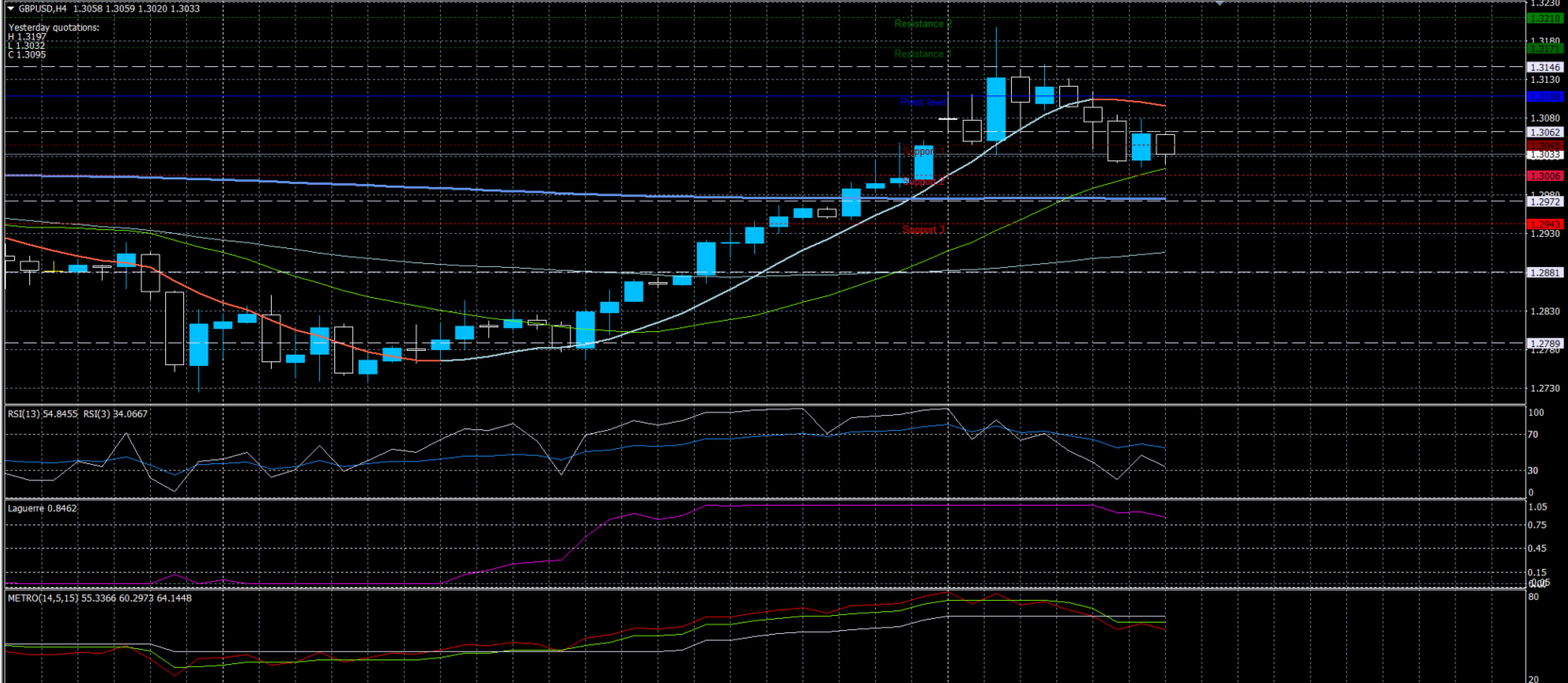Click the green 1.3210 price tag
Viewport: 1568px width, 683px height.
(x=1545, y=18)
